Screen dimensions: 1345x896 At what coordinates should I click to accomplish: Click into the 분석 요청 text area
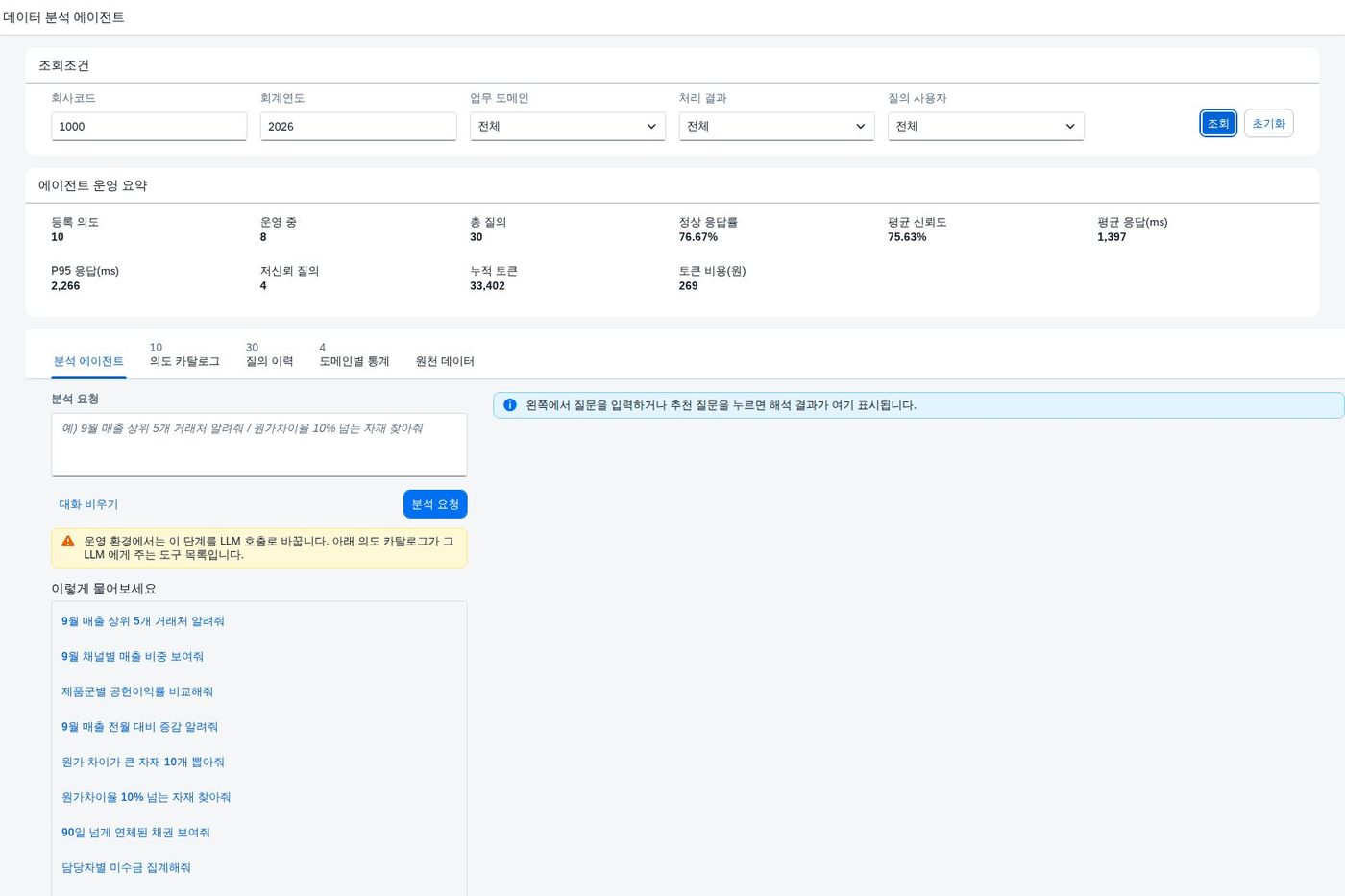pos(259,445)
